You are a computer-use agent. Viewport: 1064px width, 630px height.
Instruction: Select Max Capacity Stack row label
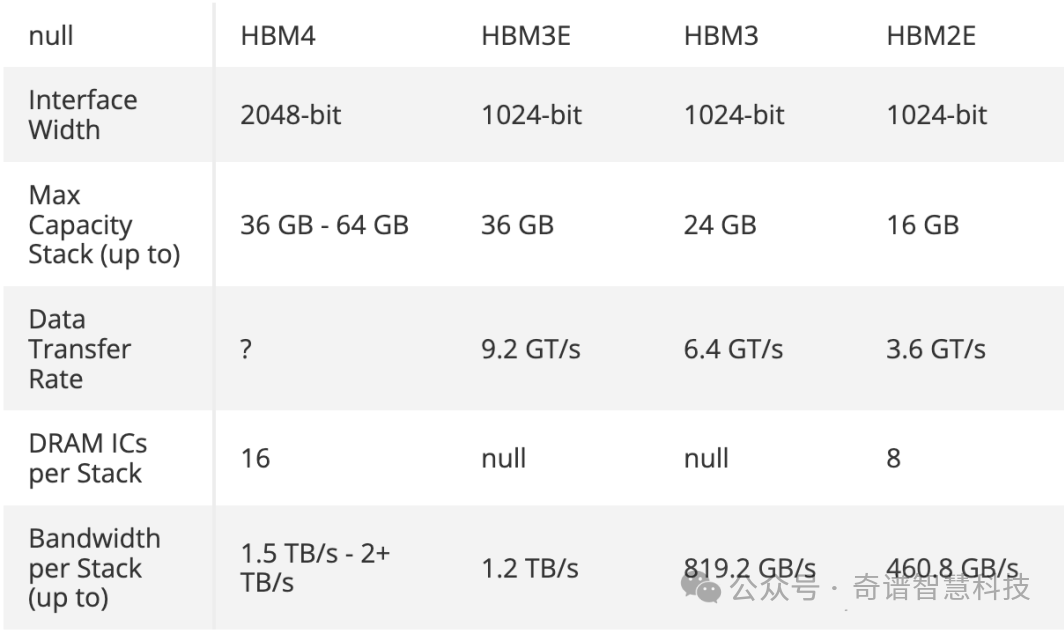coord(104,225)
